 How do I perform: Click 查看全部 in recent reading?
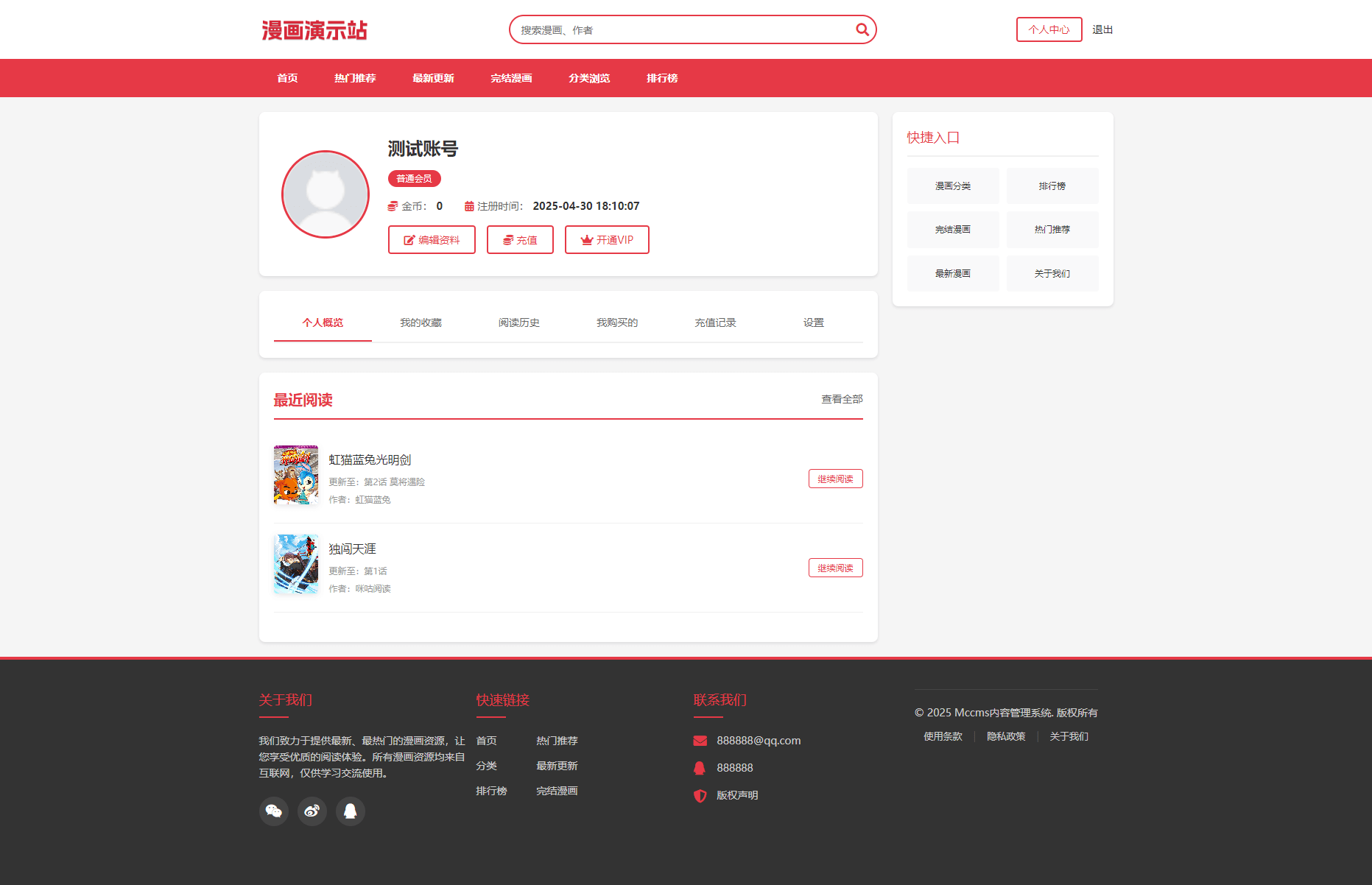pyautogui.click(x=842, y=399)
